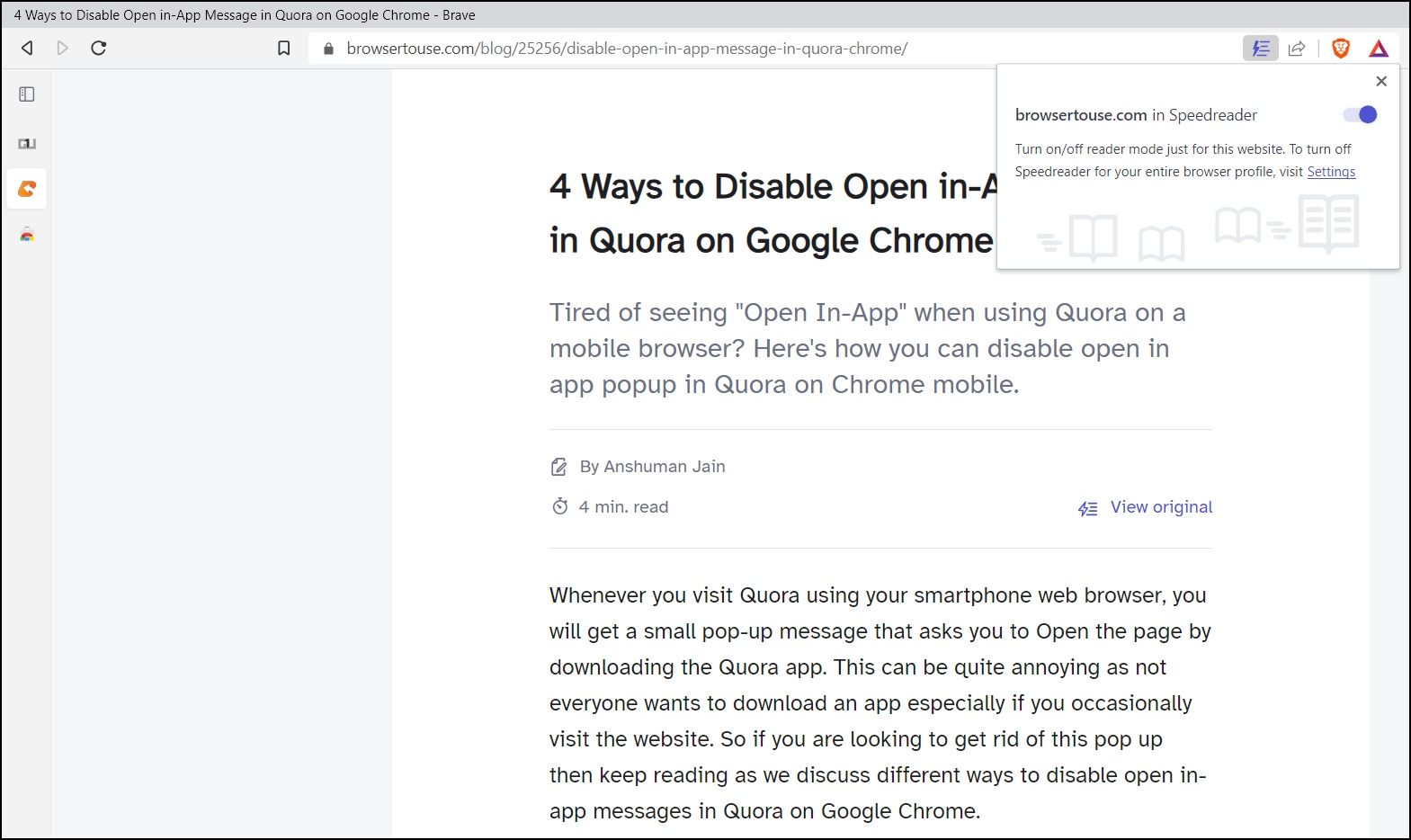The height and width of the screenshot is (840, 1411).
Task: Click the stopwatch read-time icon
Action: pos(560,506)
